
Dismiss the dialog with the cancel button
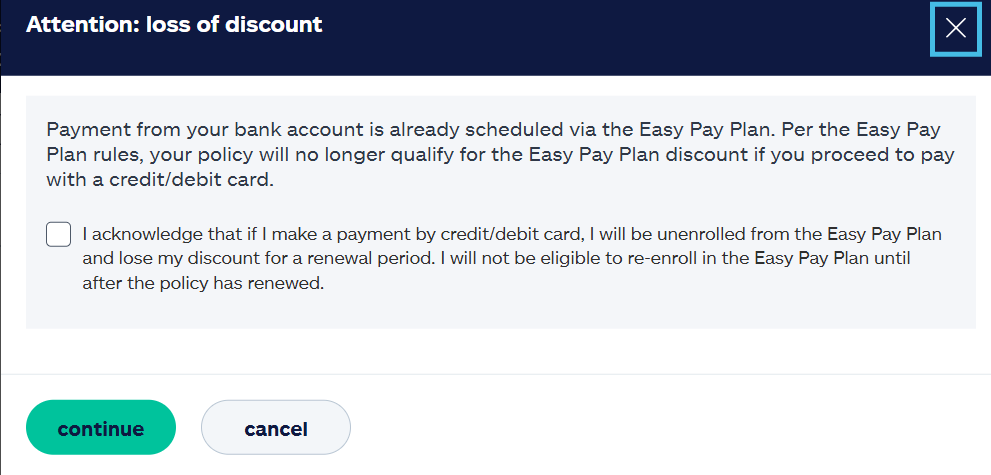pos(276,428)
